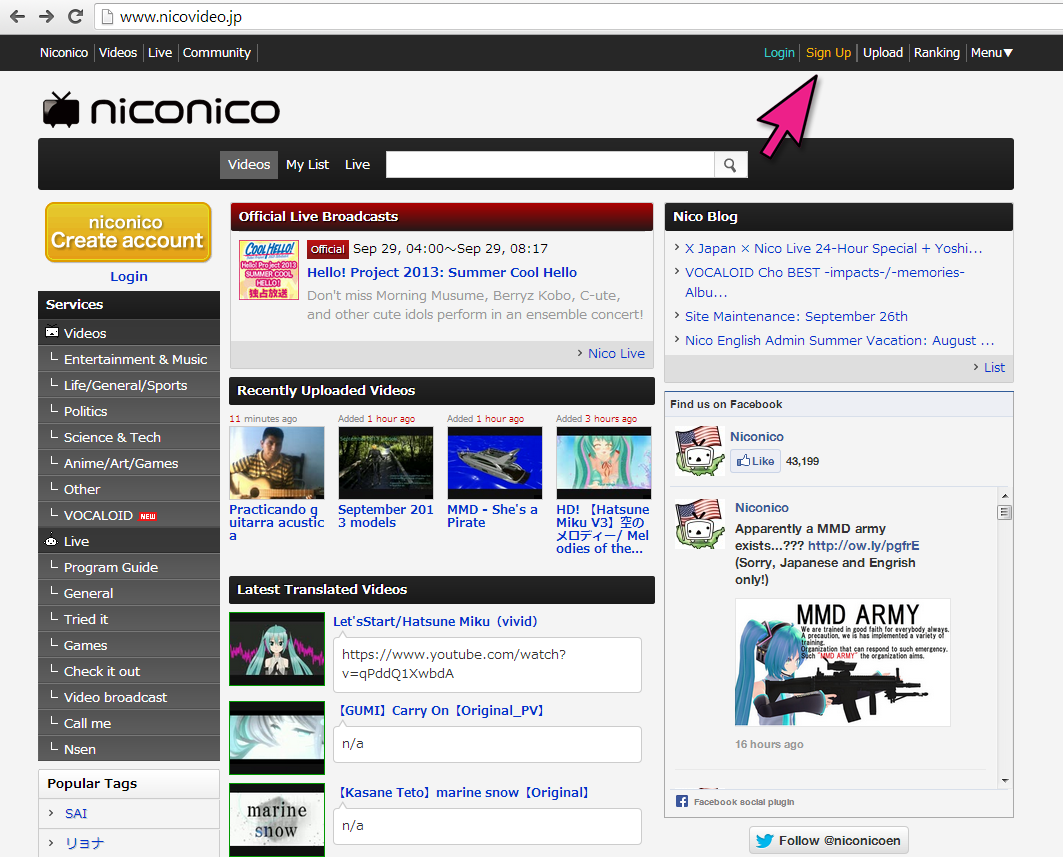Image resolution: width=1063 pixels, height=857 pixels.
Task: Open the Program Guide live item
Action: (x=129, y=567)
